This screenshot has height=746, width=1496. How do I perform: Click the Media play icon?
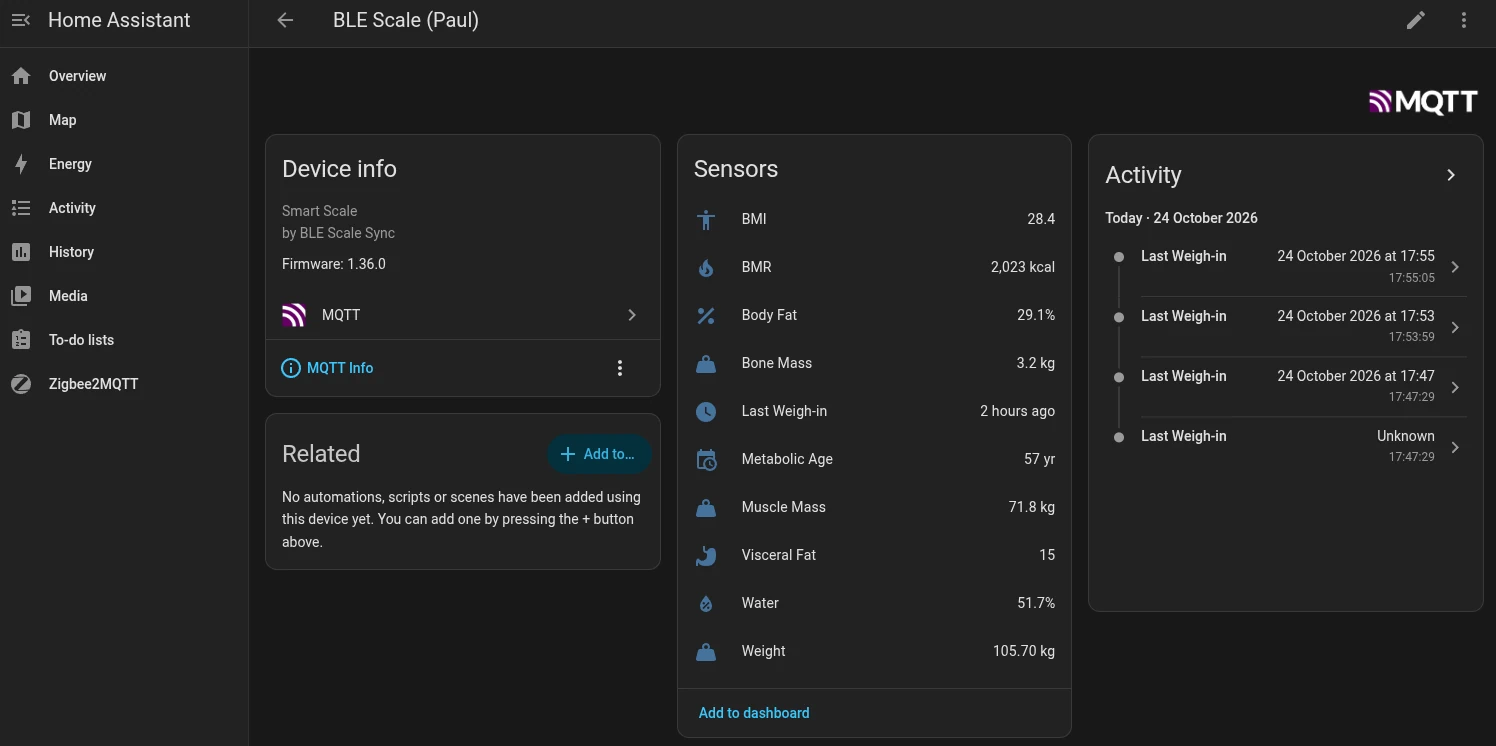(21, 296)
